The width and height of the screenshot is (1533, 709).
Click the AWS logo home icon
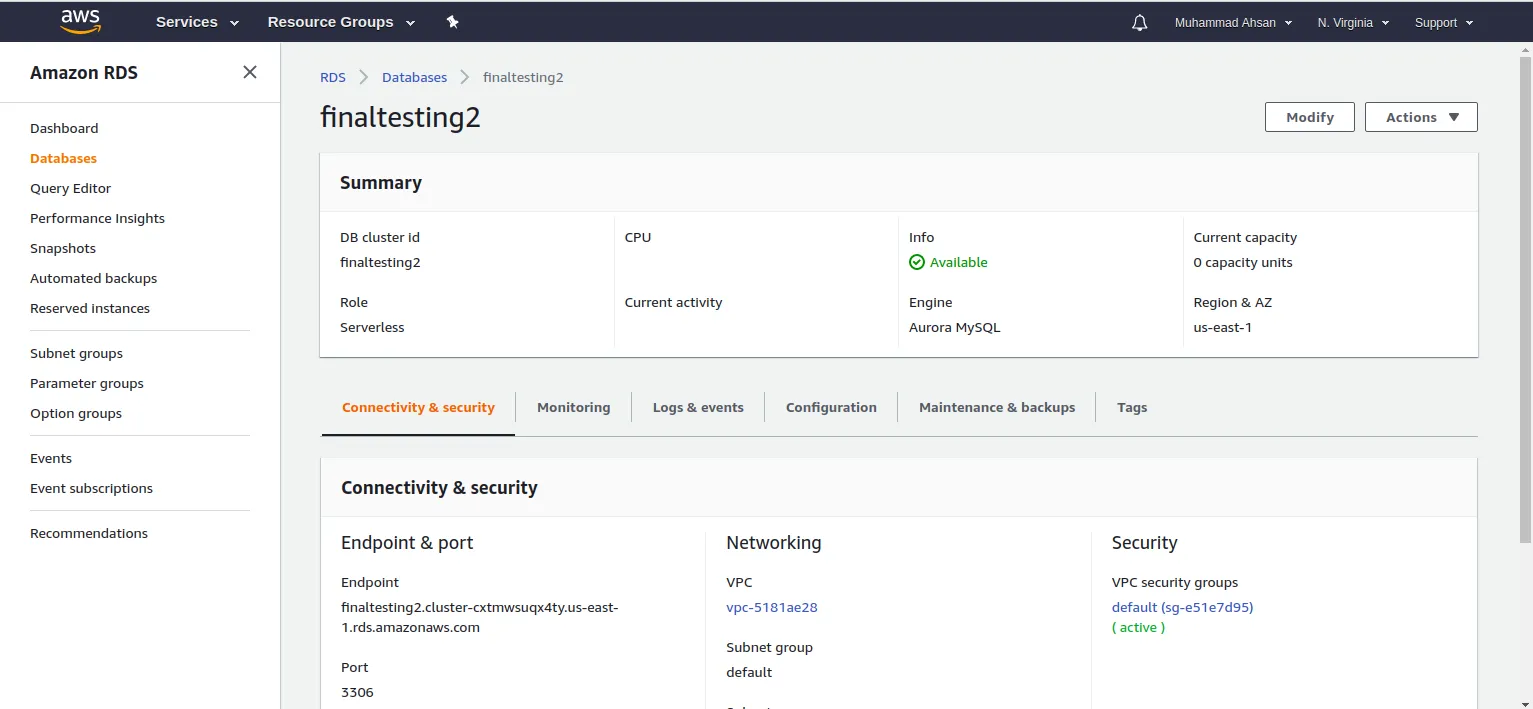click(x=81, y=21)
